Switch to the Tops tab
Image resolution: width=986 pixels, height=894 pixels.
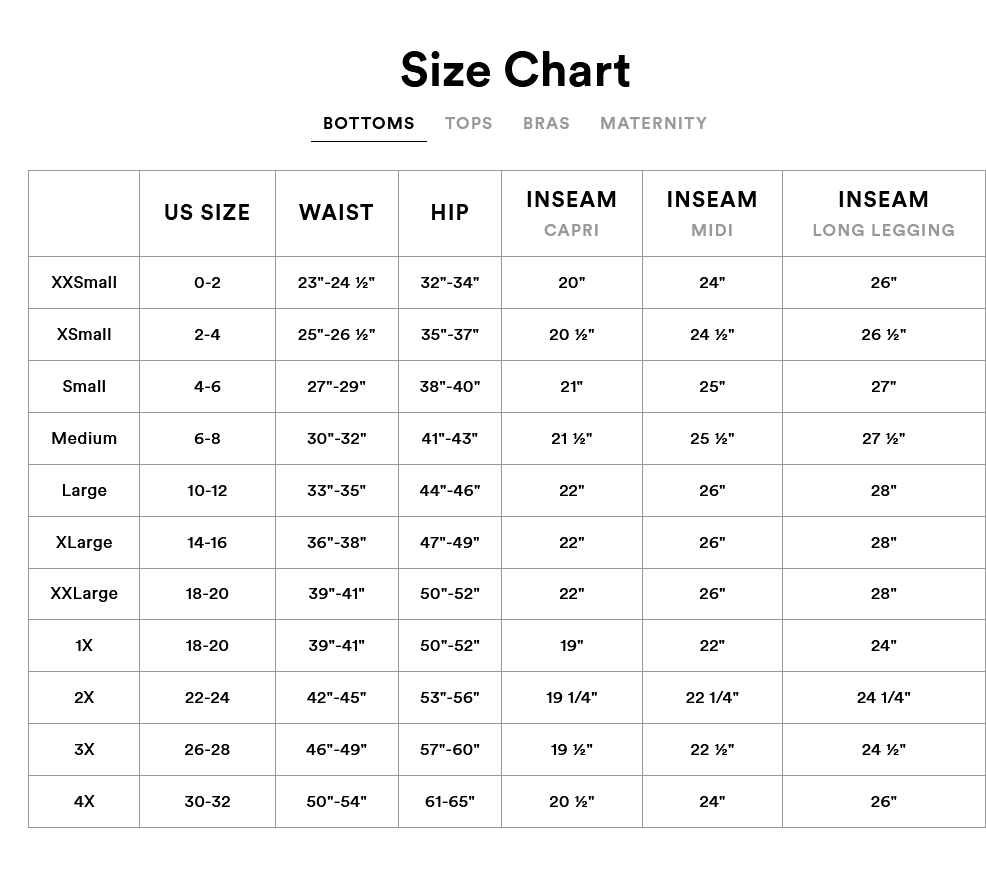468,123
